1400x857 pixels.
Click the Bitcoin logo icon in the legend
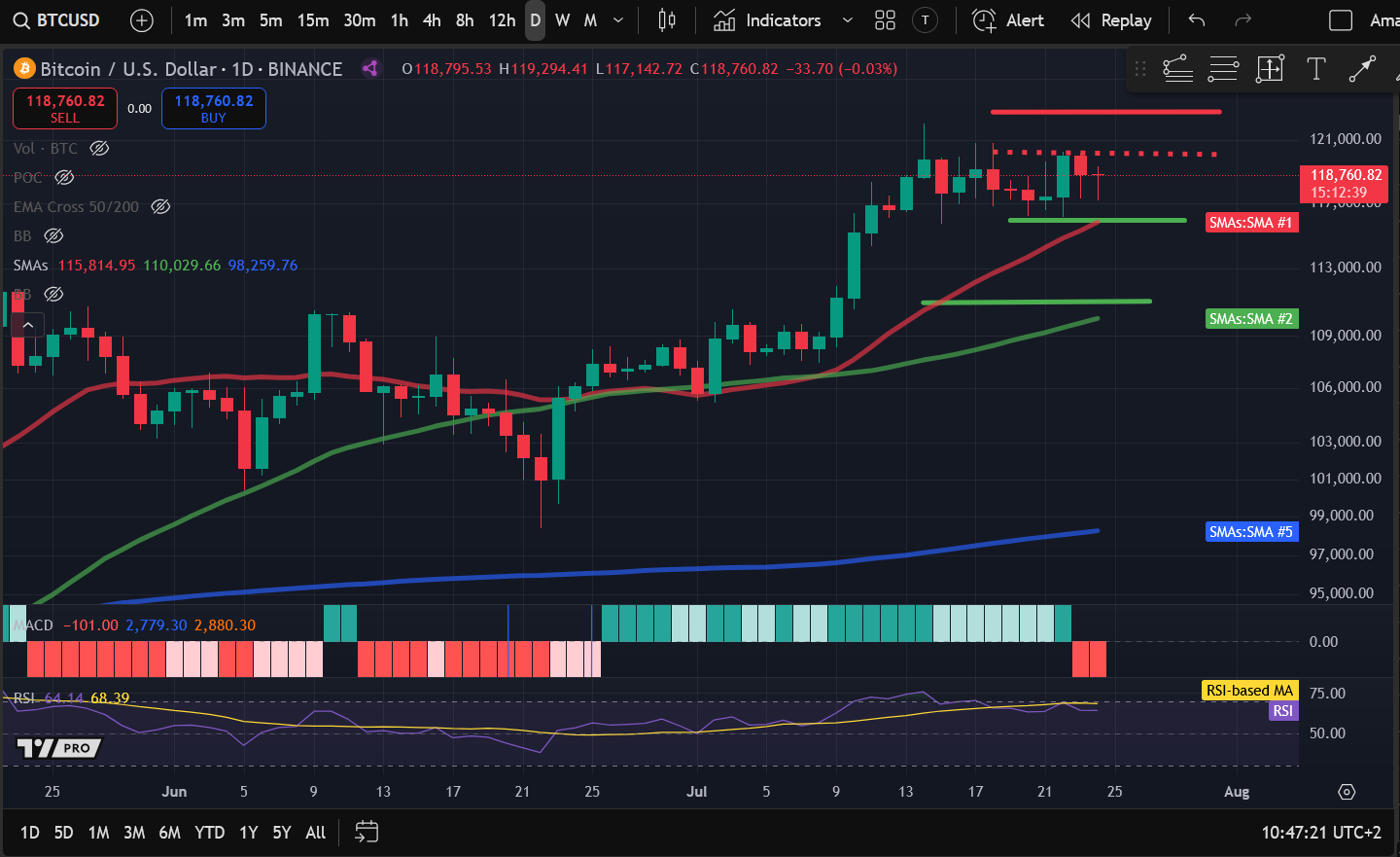click(x=24, y=68)
